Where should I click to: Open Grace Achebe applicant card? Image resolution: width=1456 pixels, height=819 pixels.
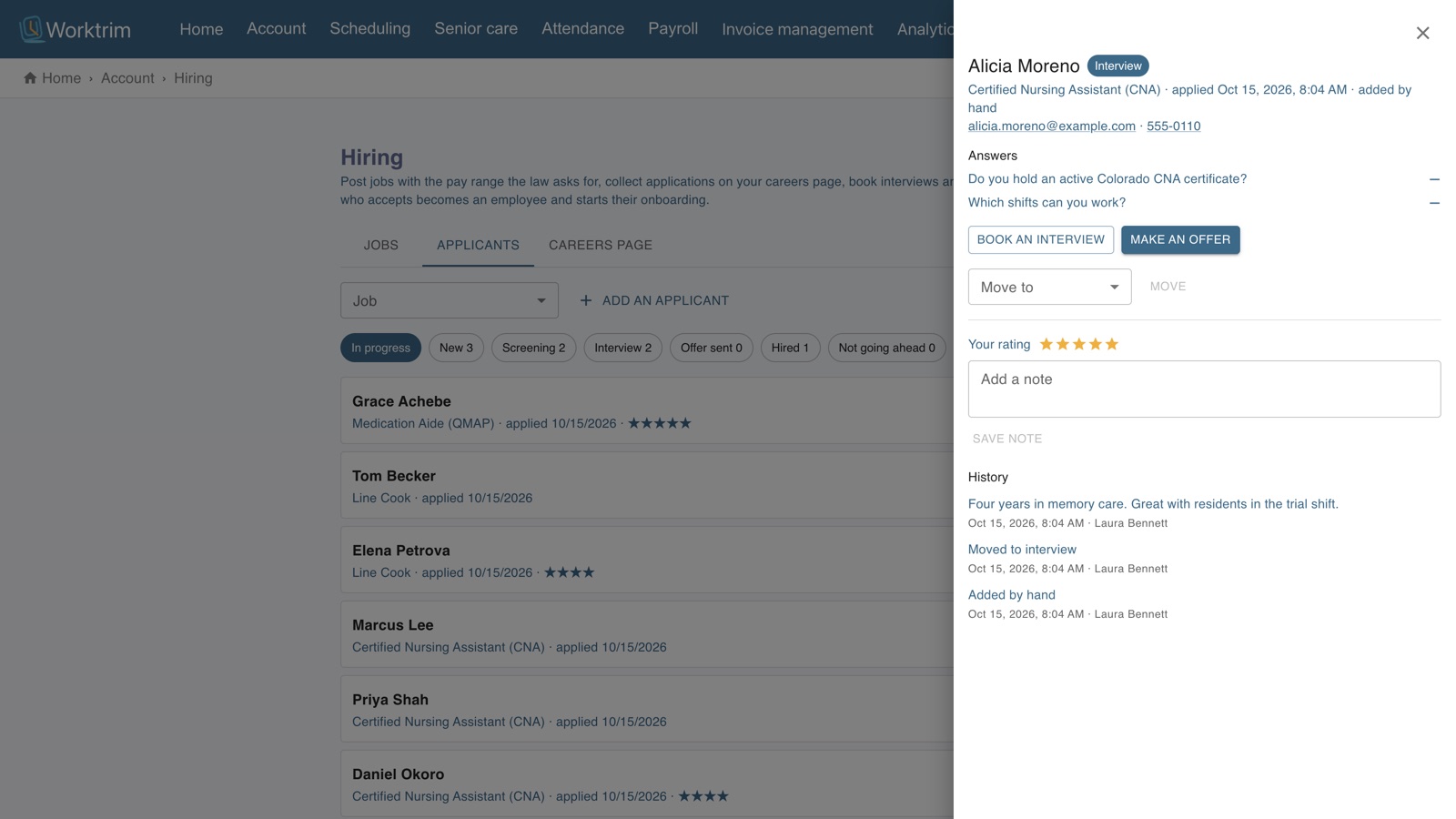tap(648, 411)
